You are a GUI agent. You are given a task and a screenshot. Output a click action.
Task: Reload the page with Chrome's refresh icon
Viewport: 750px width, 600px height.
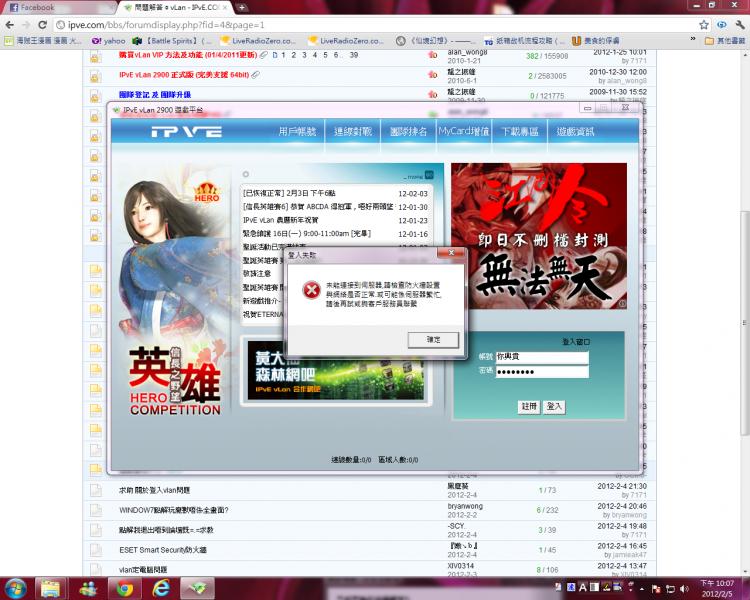(x=43, y=25)
